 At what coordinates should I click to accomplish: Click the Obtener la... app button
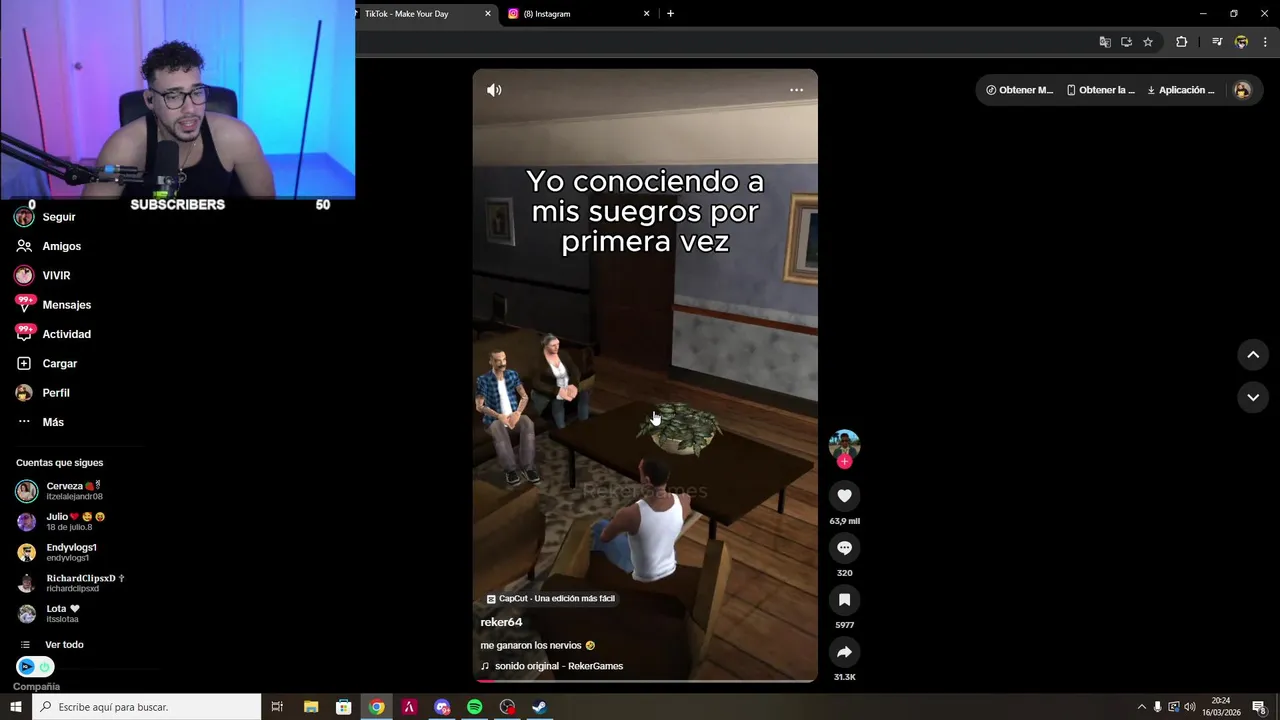1100,90
